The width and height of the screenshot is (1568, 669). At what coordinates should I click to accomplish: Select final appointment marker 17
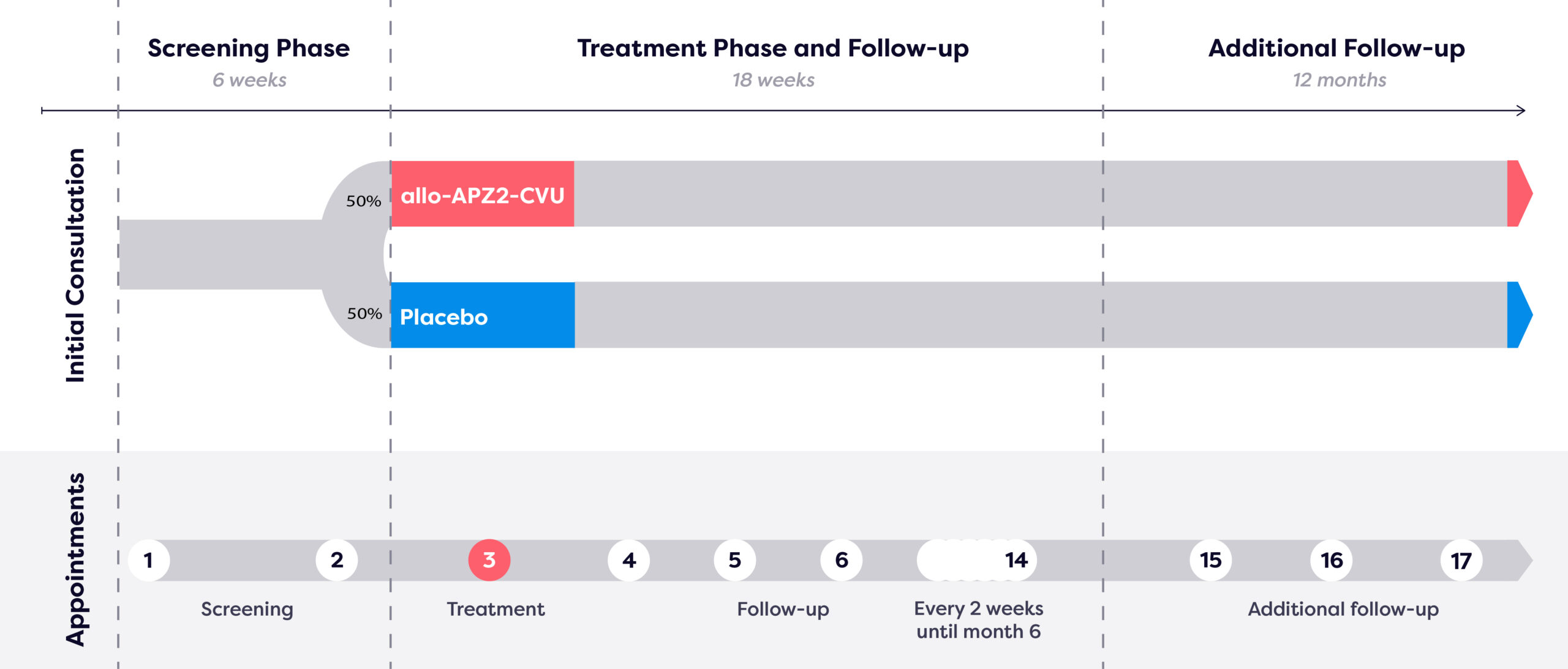pos(1461,560)
